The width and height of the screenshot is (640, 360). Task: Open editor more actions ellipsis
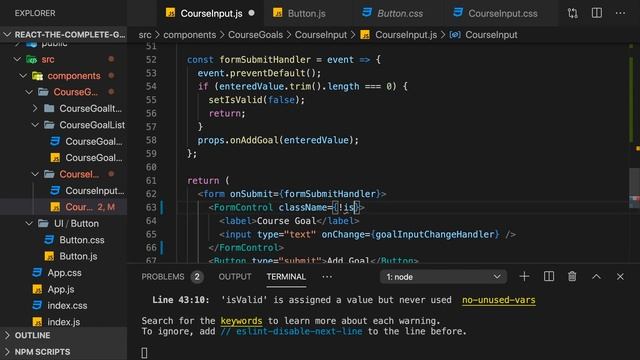[620, 13]
